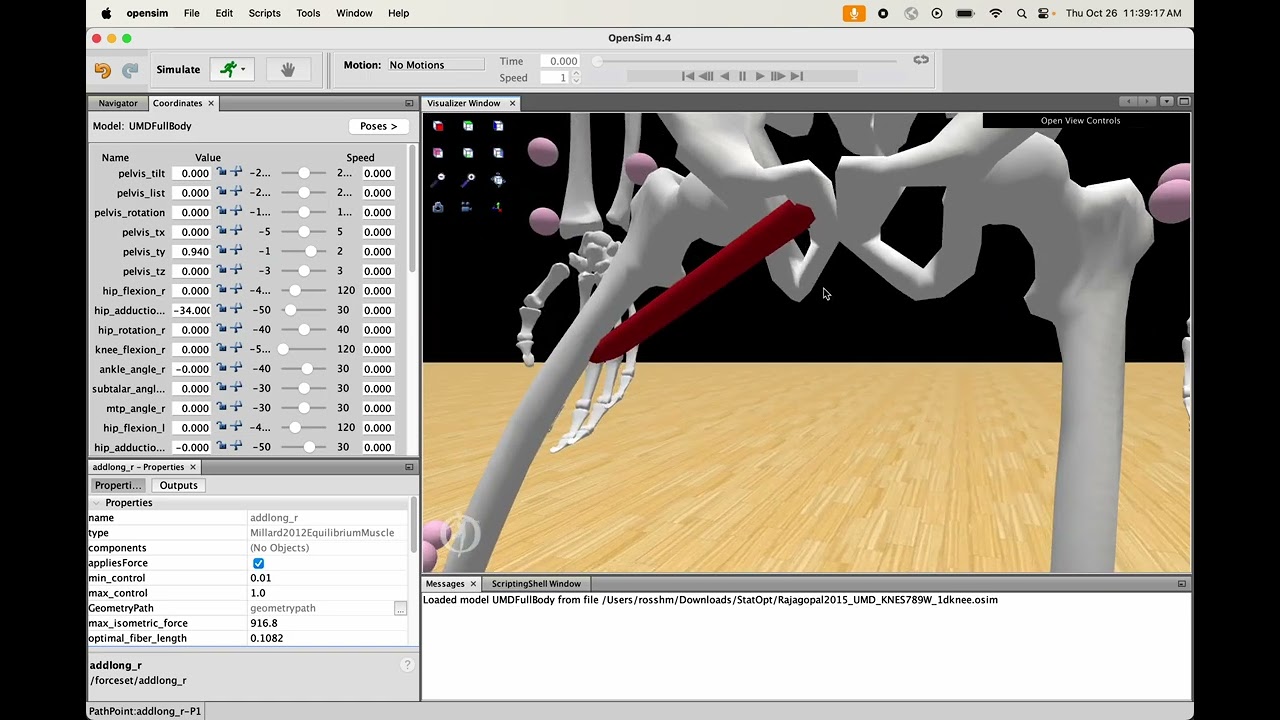Click the Time input field
1280x720 pixels.
click(561, 61)
